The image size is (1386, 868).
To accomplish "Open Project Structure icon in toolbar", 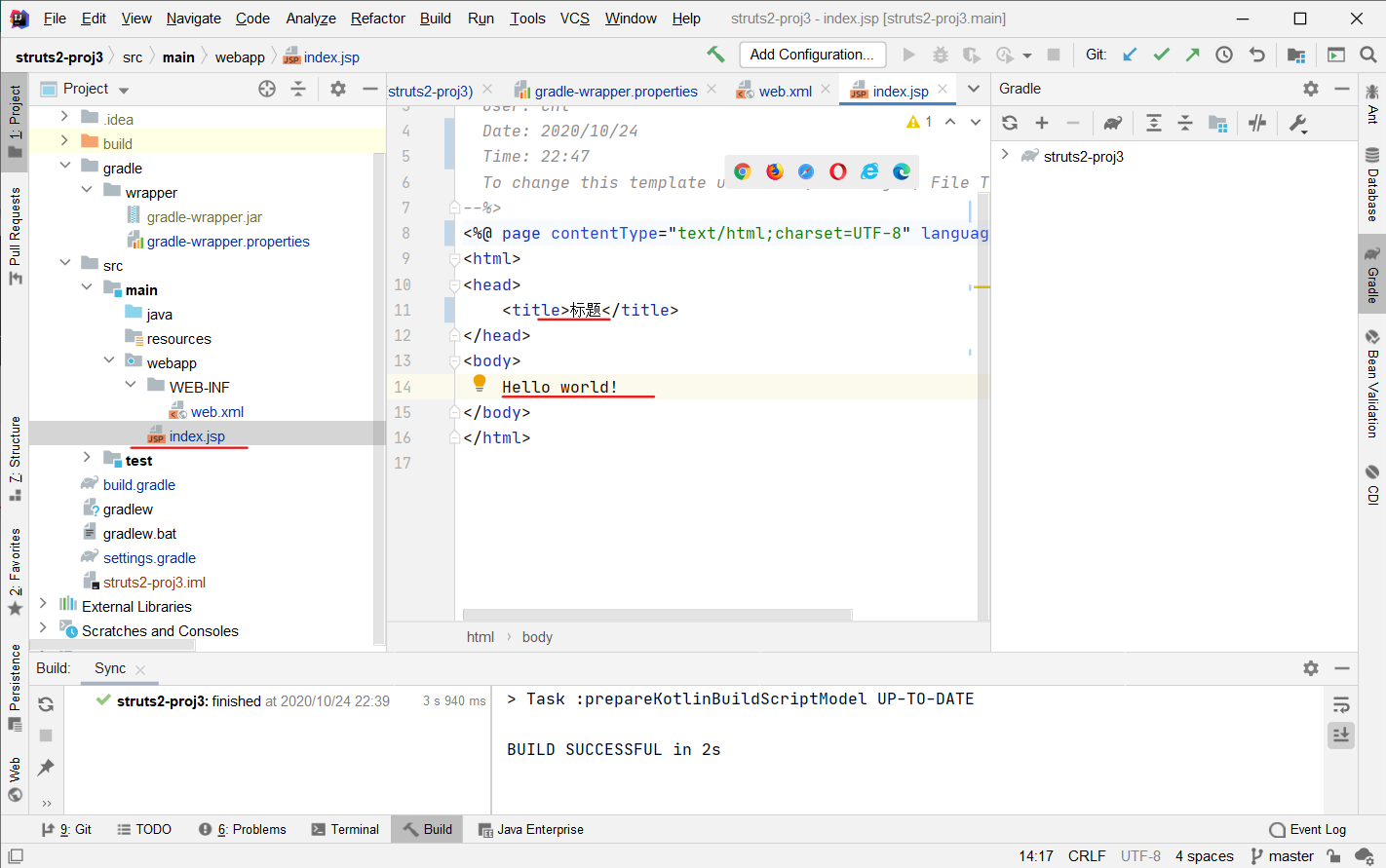I will coord(1296,55).
